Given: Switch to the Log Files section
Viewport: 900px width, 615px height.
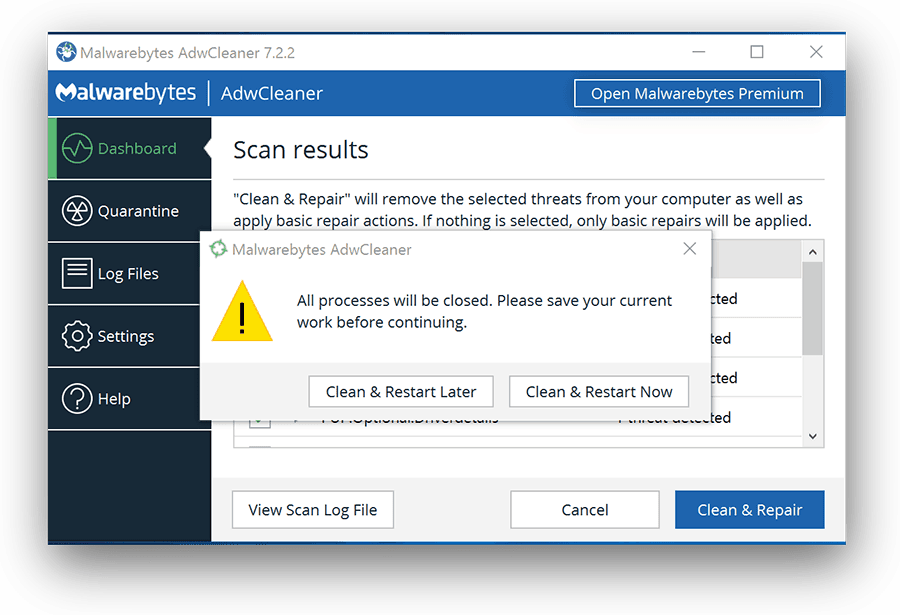Looking at the screenshot, I should 128,274.
